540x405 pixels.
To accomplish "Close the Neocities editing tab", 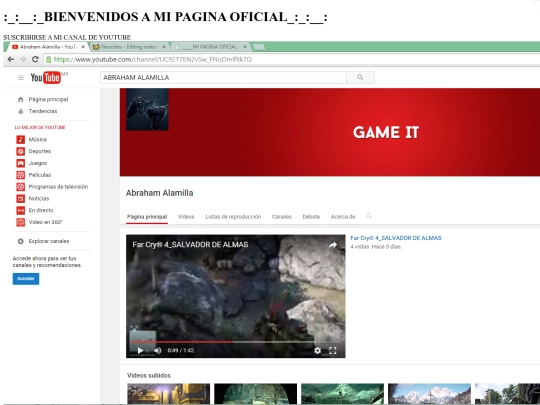I will 164,47.
